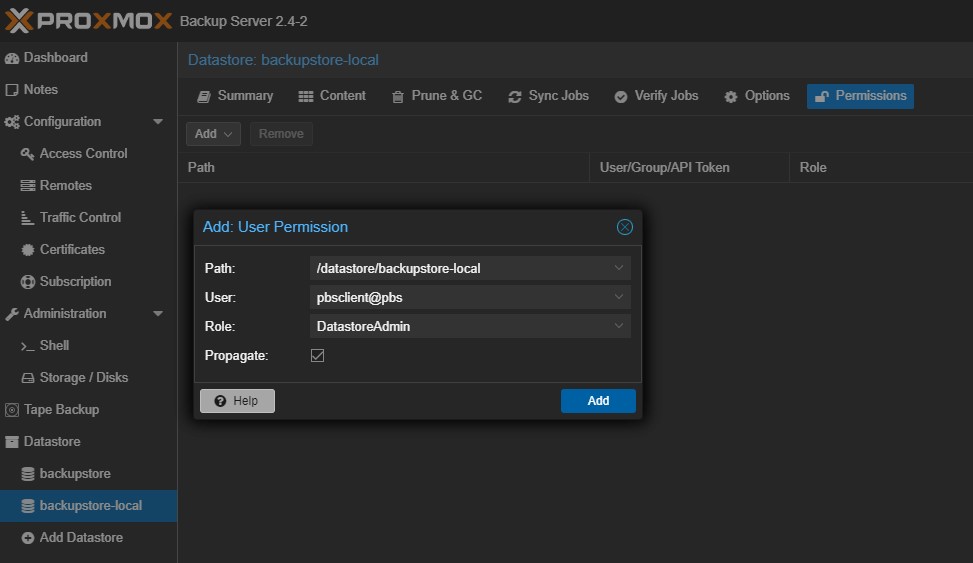Open Storage / Disks page
The width and height of the screenshot is (973, 563).
pyautogui.click(x=83, y=378)
